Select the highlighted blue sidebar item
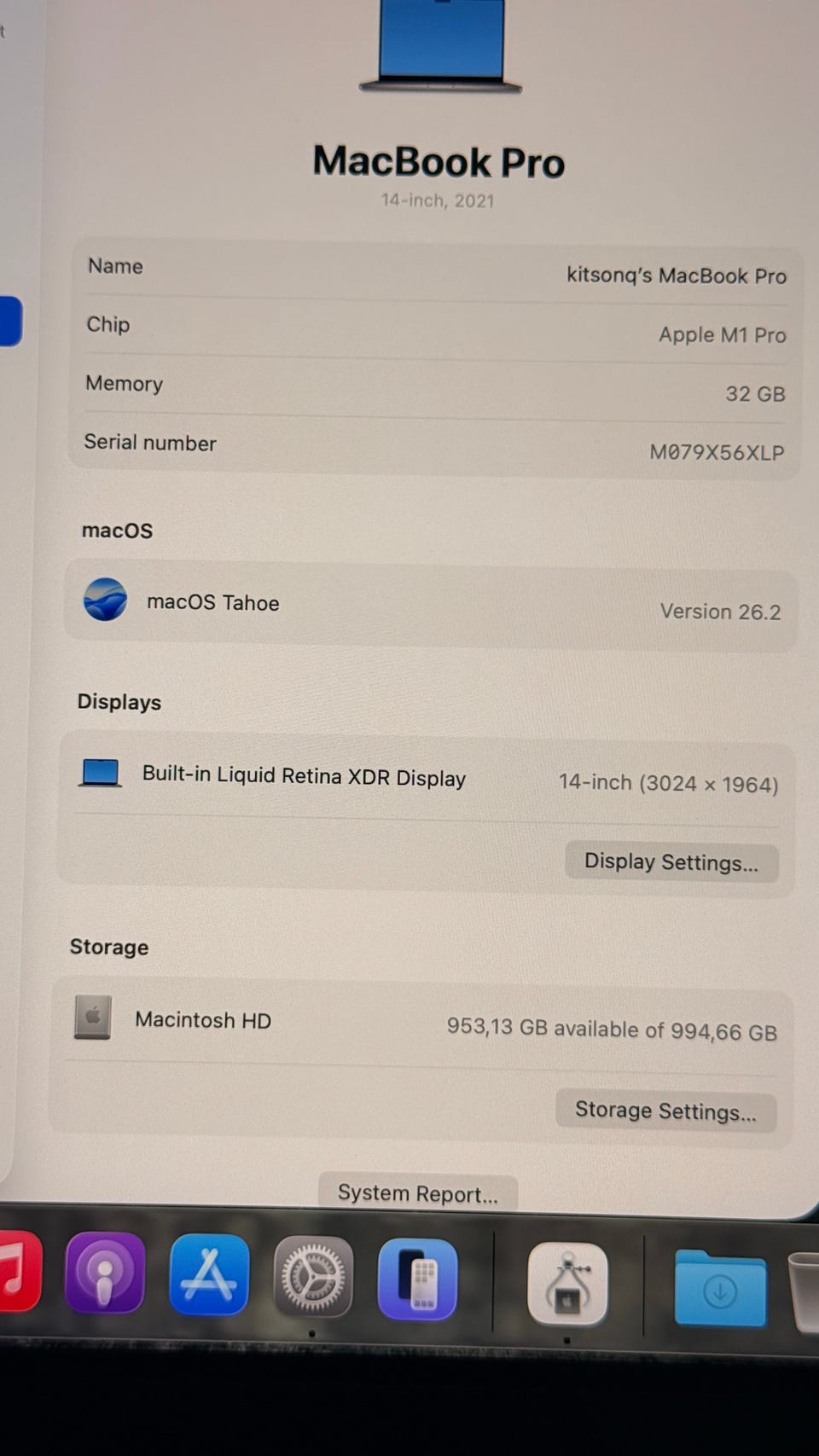This screenshot has width=819, height=1456. [x=10, y=321]
